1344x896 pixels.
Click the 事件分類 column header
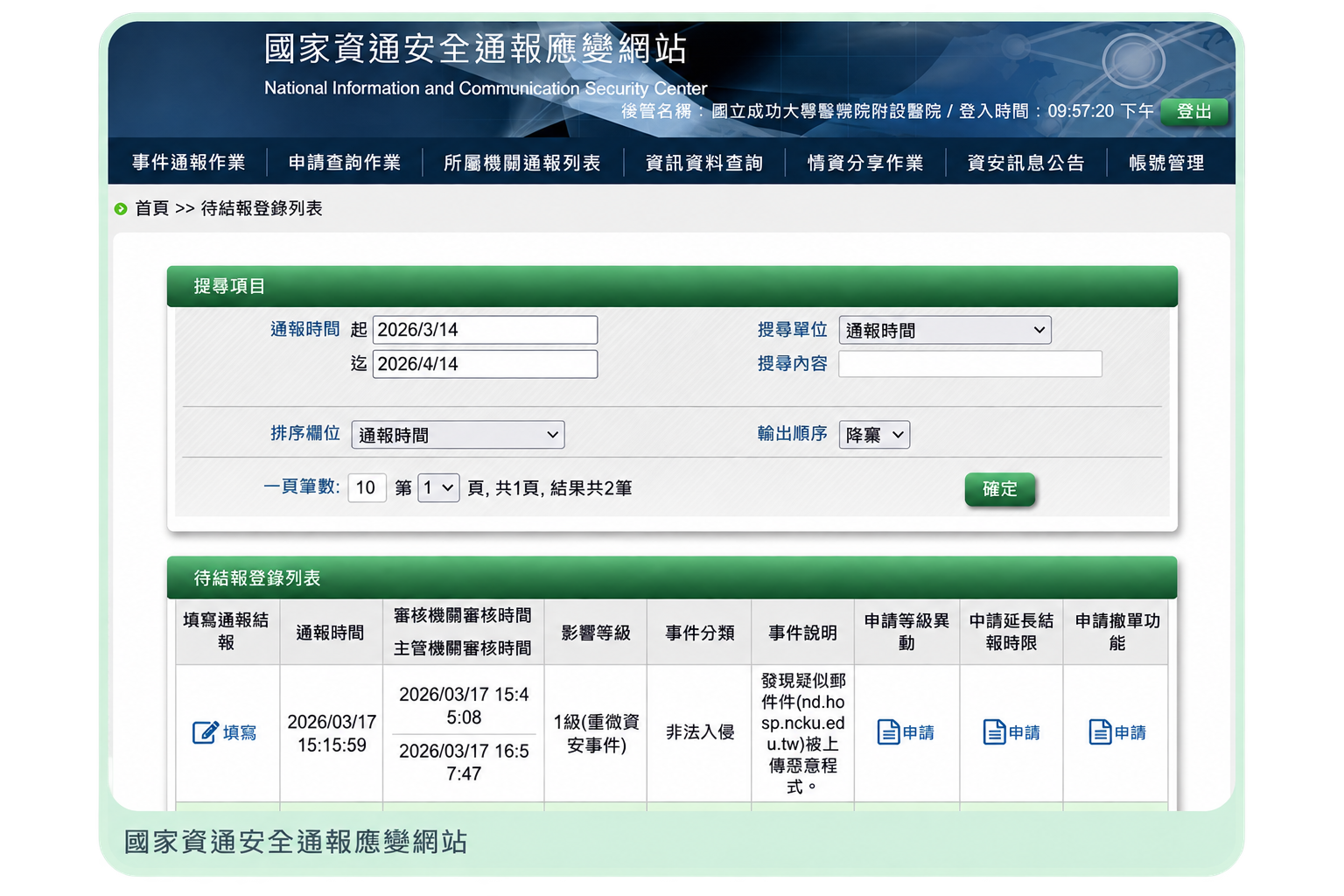[700, 633]
